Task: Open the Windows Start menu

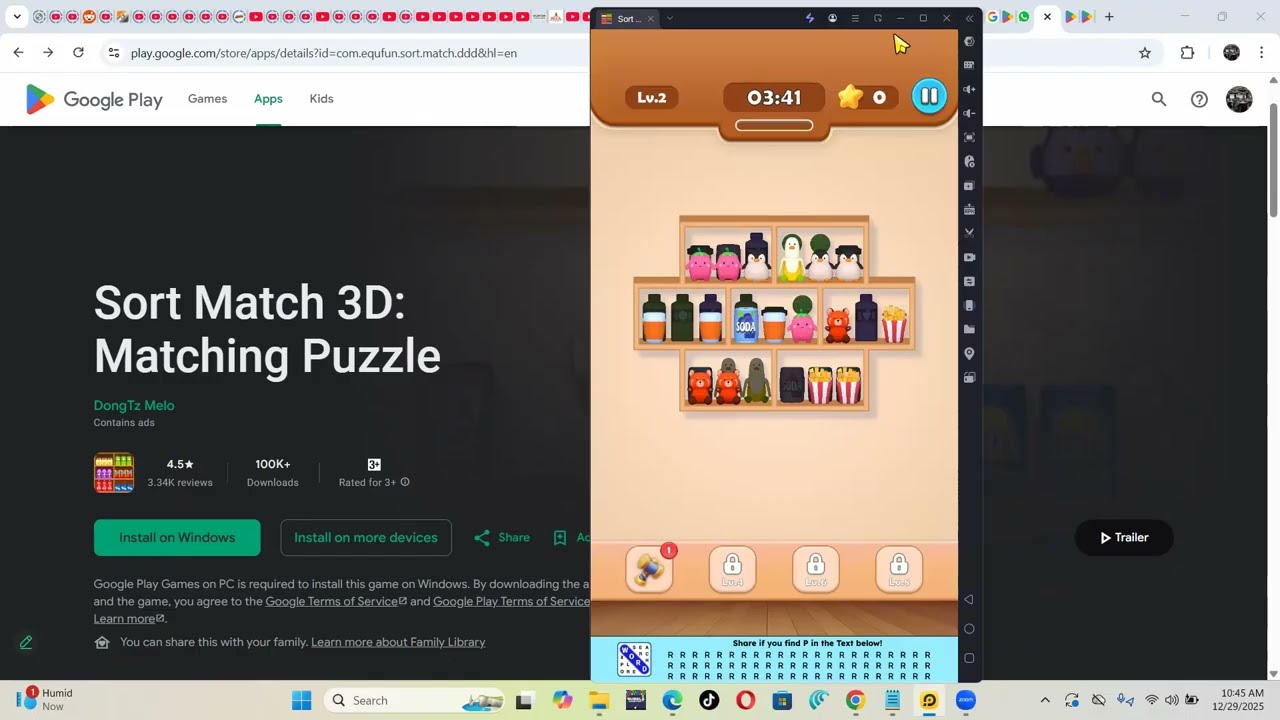Action: 301,700
